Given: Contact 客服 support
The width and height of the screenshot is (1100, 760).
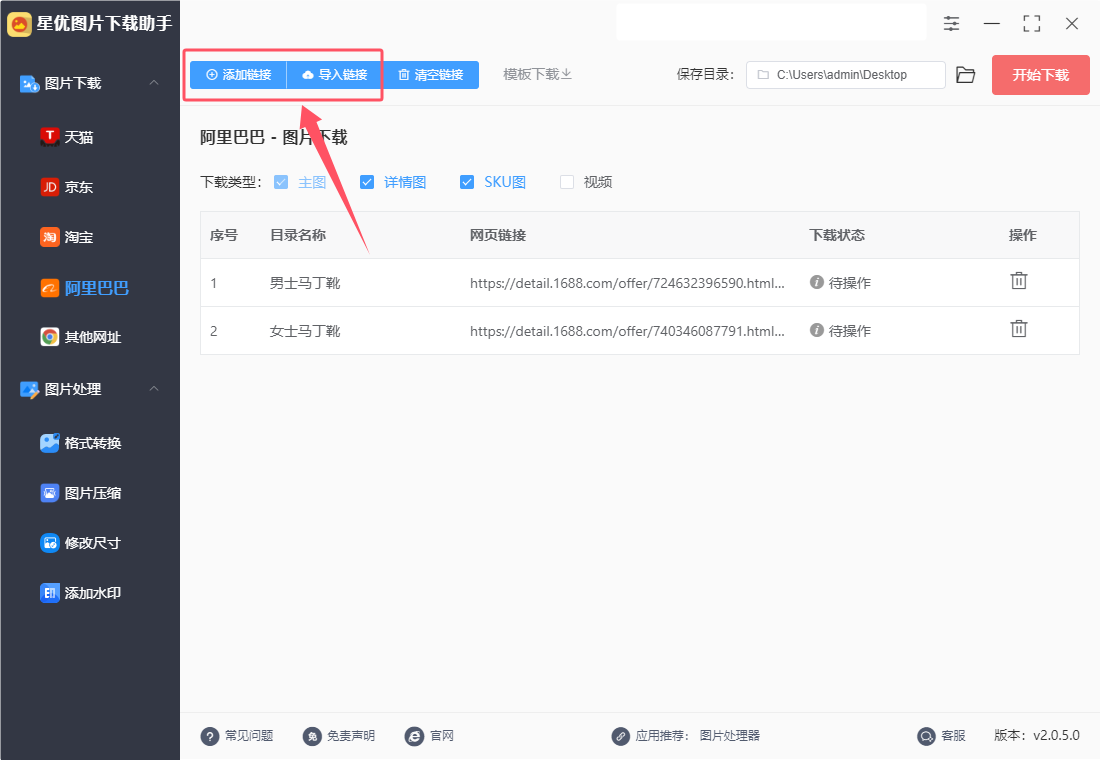Looking at the screenshot, I should 941,735.
